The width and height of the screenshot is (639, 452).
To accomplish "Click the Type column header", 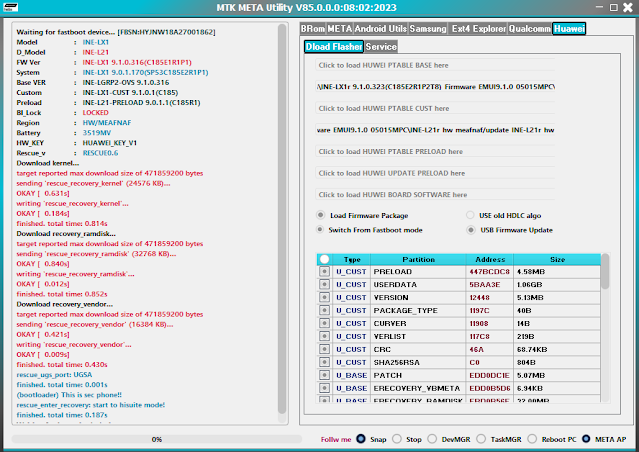I will point(352,259).
